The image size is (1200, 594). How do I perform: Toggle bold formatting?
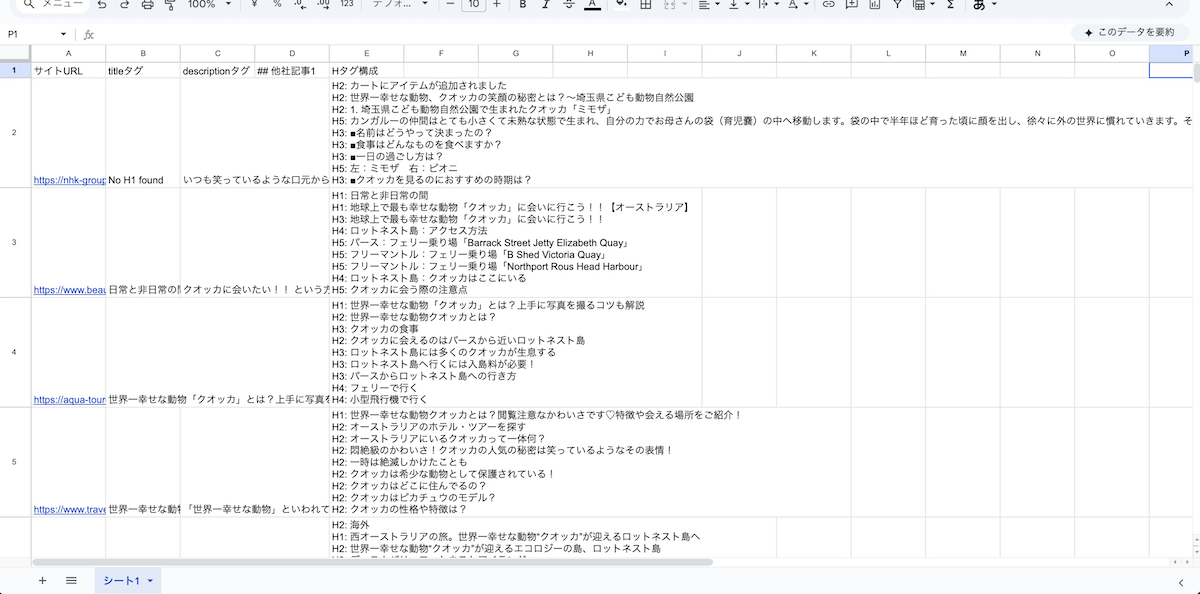click(523, 6)
